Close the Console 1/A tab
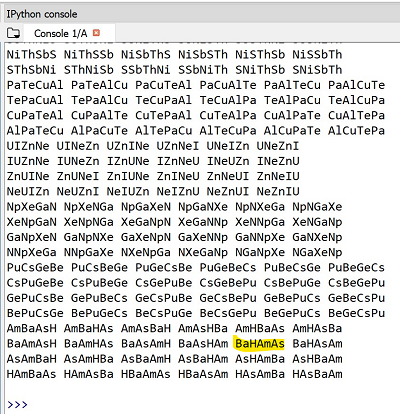Screen dimensions: 400x414 click(x=96, y=33)
